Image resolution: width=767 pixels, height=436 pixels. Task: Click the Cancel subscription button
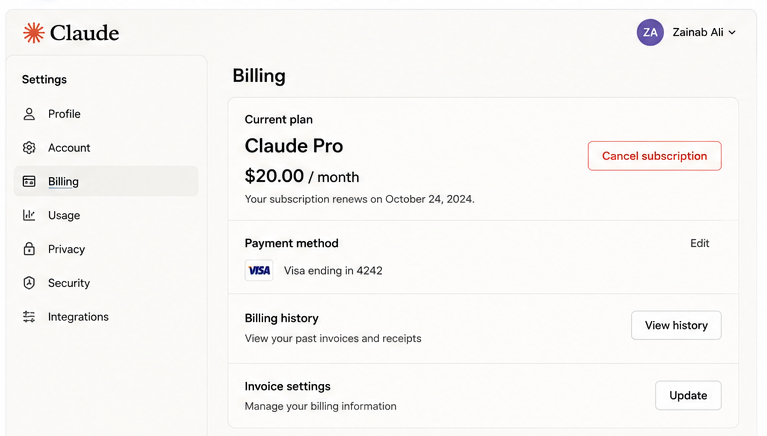(654, 156)
